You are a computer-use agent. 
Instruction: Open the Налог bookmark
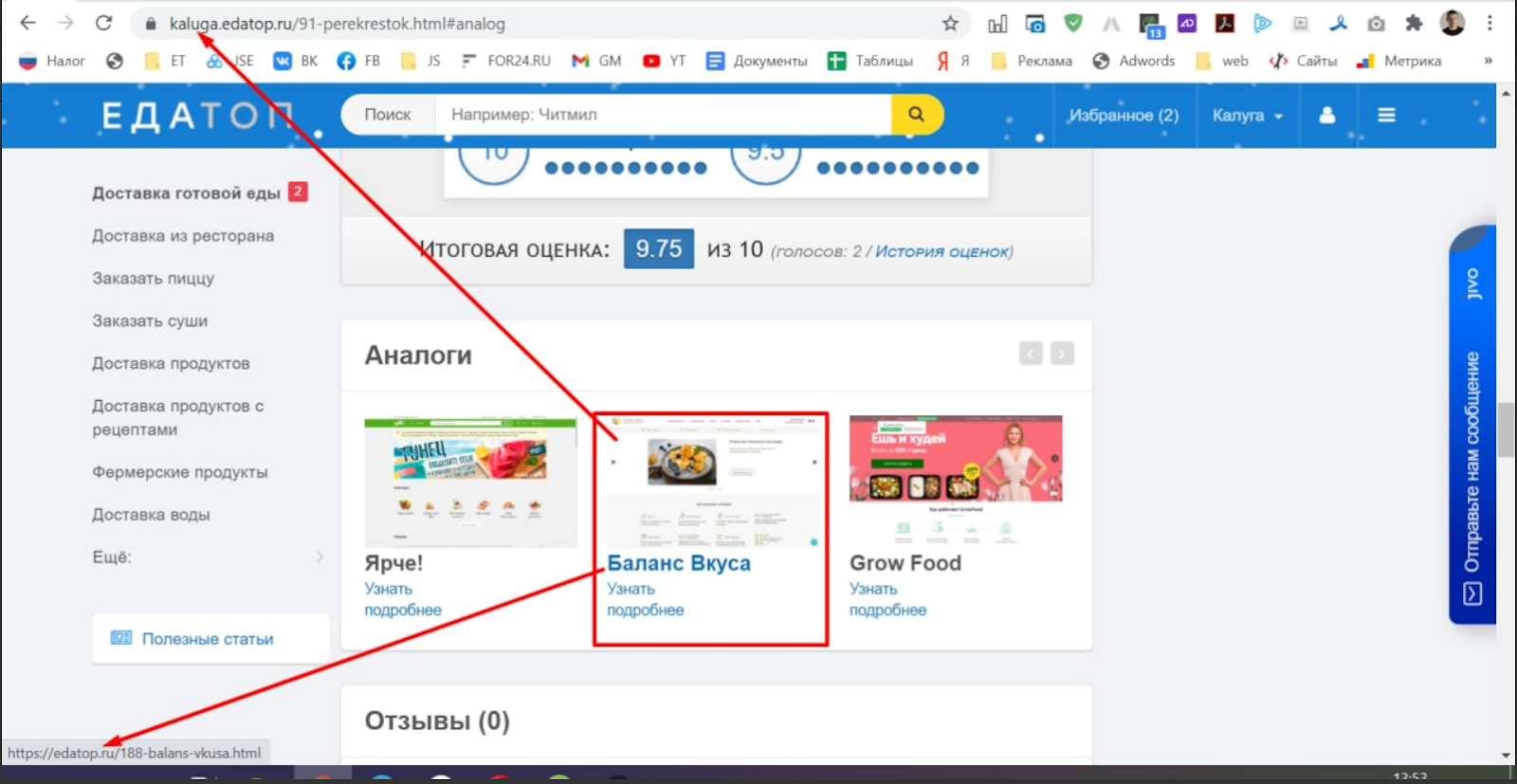(x=53, y=61)
